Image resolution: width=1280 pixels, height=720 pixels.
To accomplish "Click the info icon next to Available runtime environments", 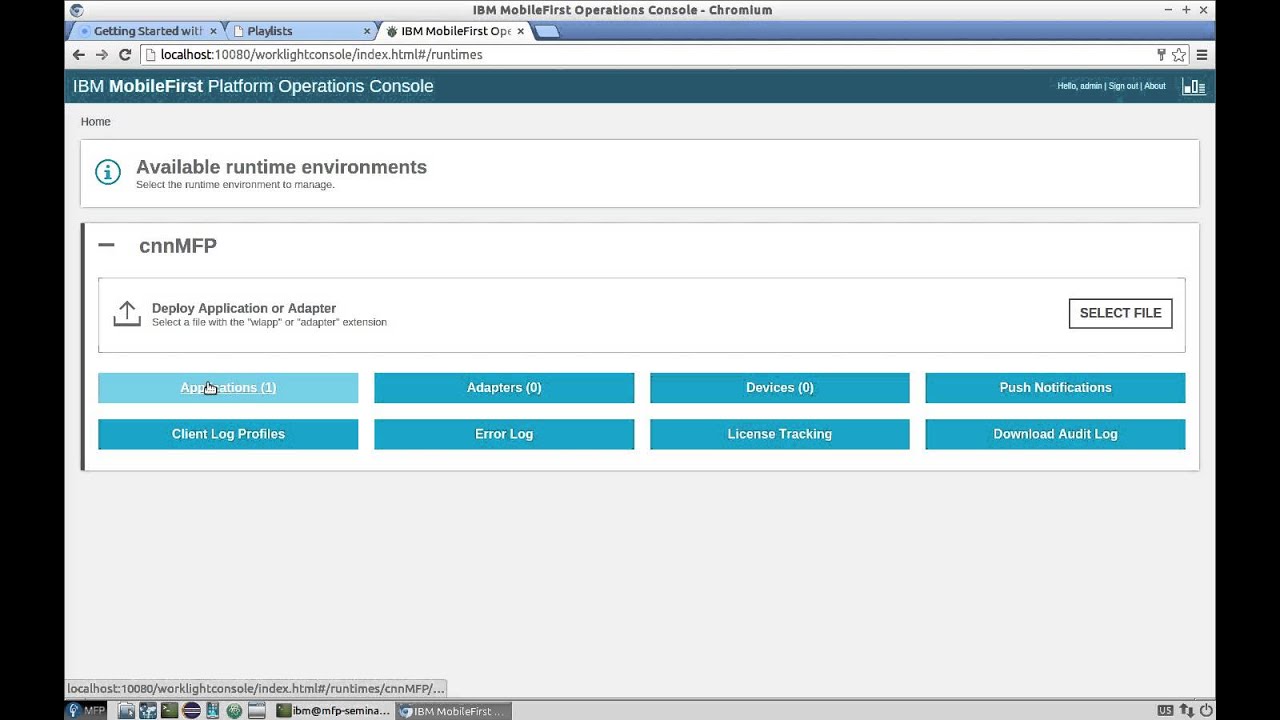I will pyautogui.click(x=108, y=172).
